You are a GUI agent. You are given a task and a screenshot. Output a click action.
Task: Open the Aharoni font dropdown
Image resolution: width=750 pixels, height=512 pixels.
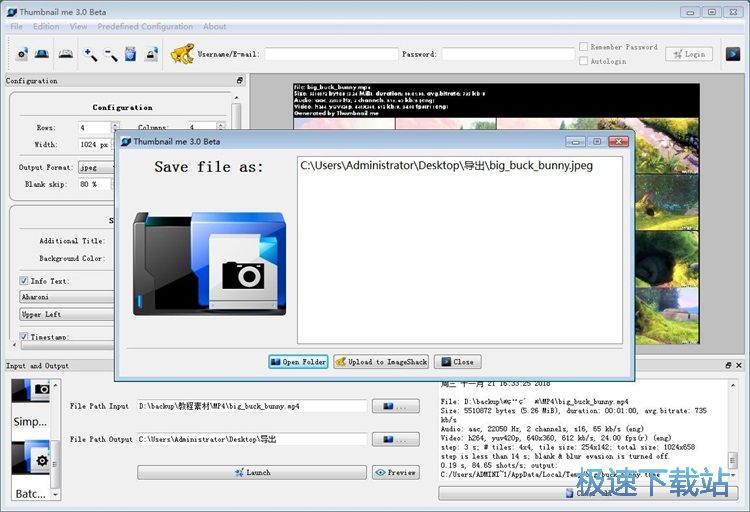[67, 297]
